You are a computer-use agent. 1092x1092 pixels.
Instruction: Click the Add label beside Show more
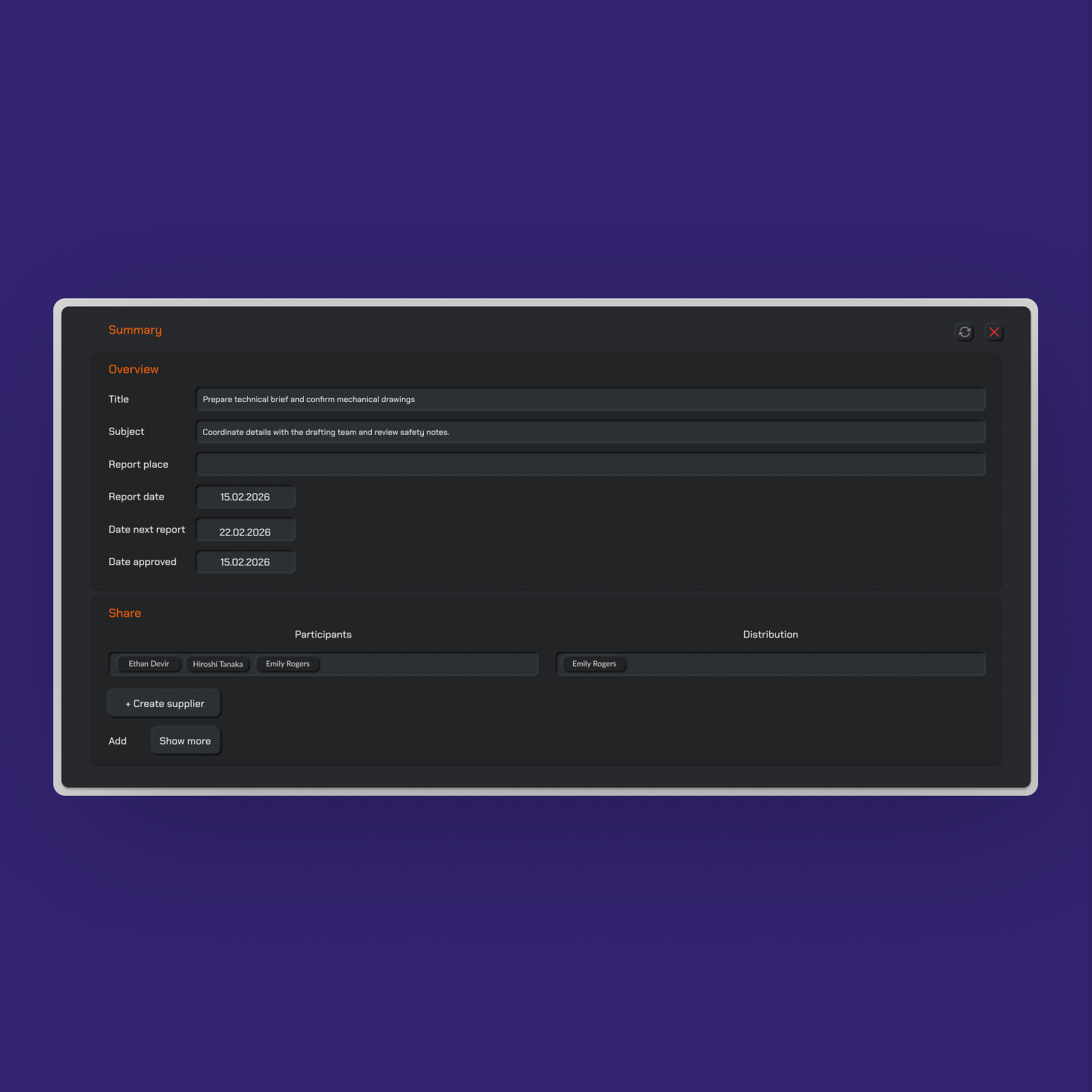117,741
